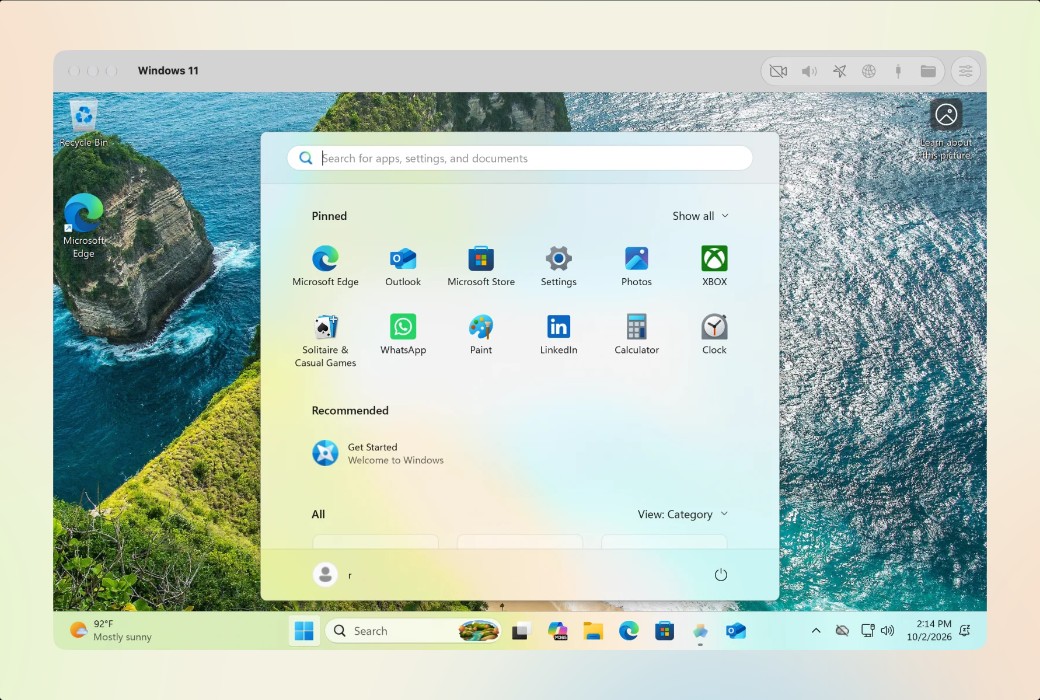
Task: Open the globe network icon in VM toolbar
Action: [868, 71]
